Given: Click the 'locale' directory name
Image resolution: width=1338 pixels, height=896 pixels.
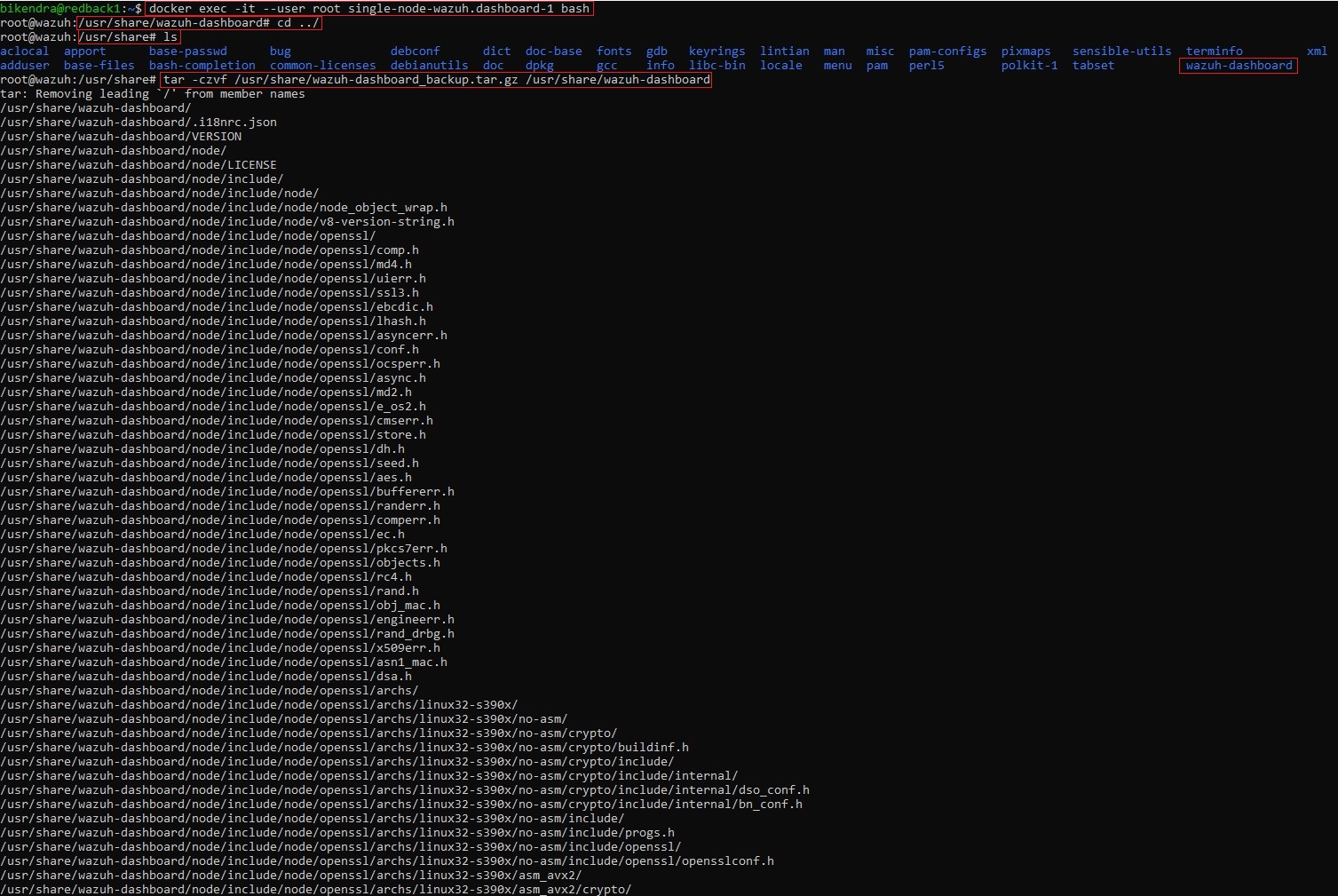Looking at the screenshot, I should pyautogui.click(x=781, y=65).
